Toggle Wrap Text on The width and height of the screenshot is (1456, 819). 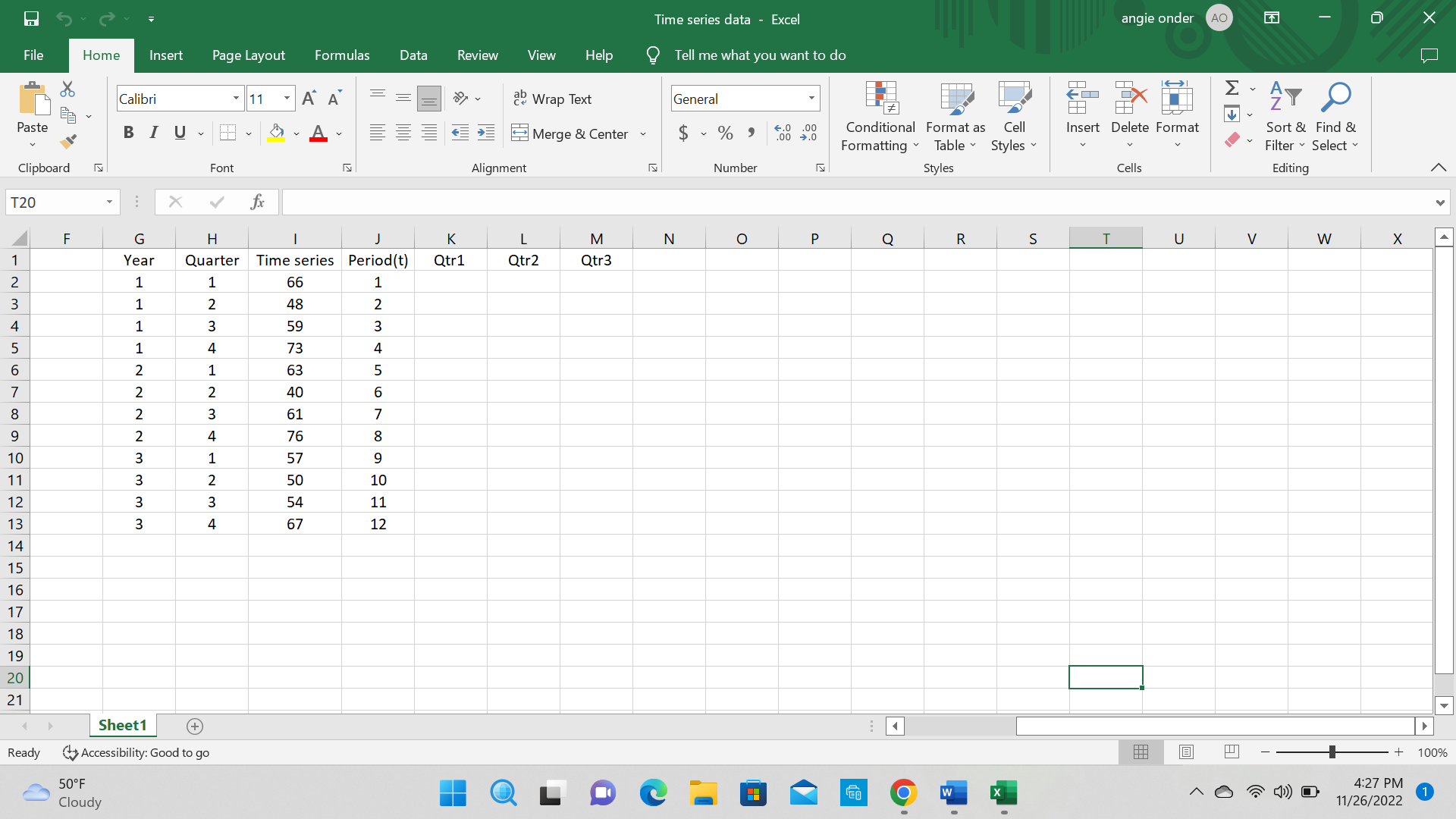(553, 99)
